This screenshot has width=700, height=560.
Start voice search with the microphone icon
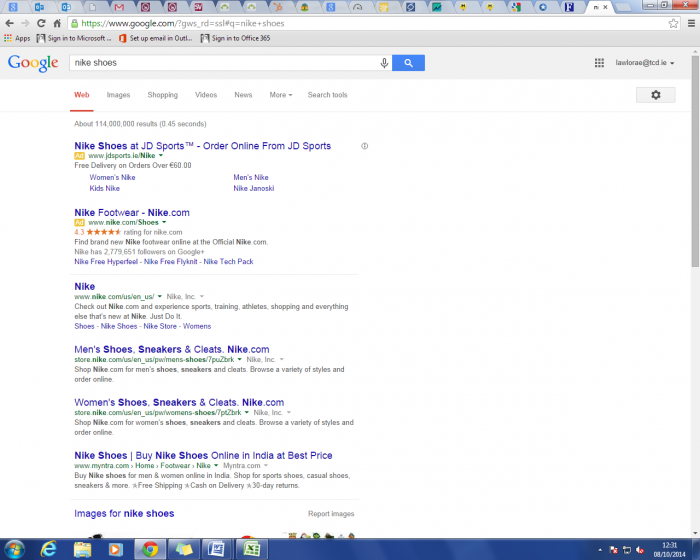(384, 63)
